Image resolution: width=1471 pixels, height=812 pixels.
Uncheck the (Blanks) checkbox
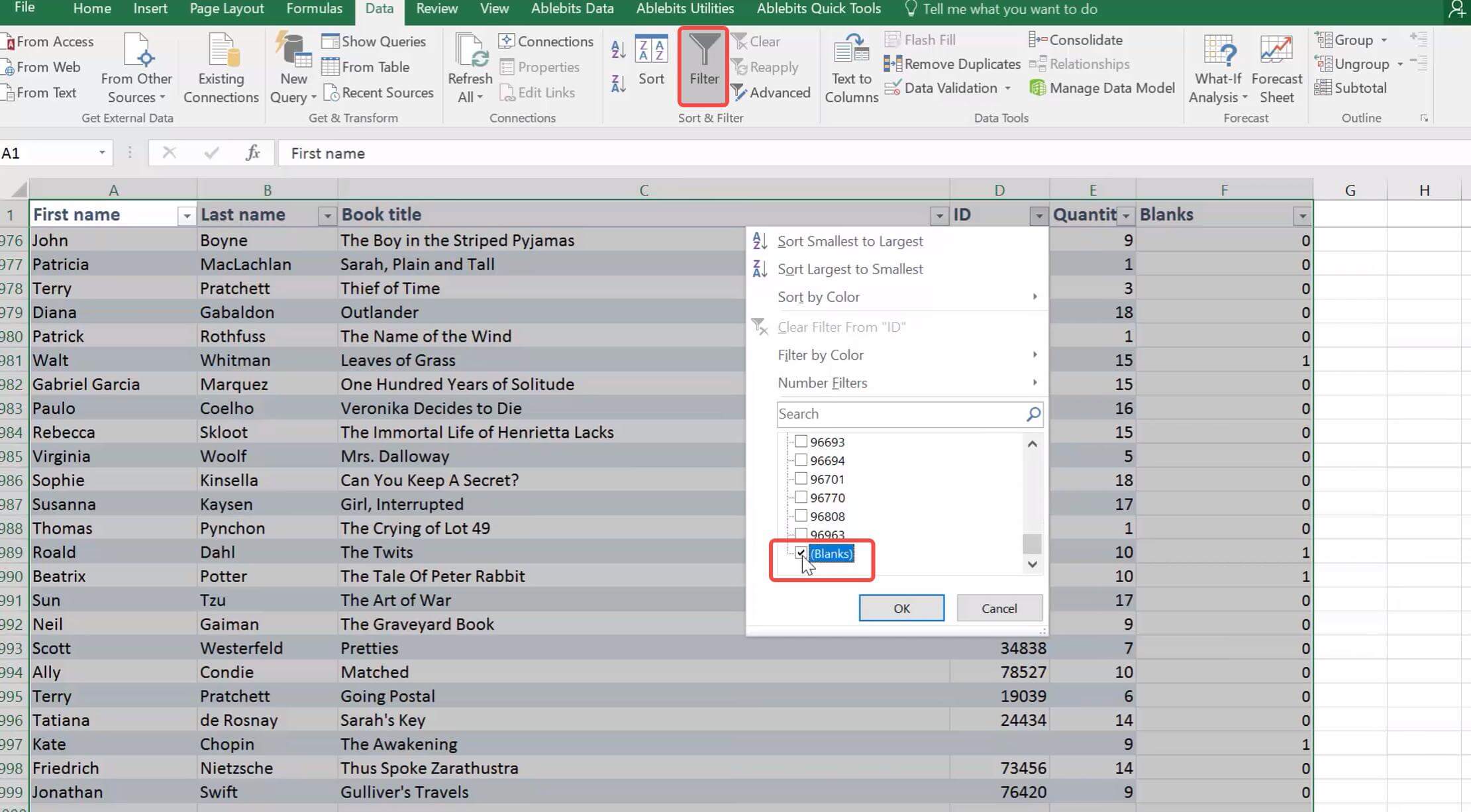801,553
